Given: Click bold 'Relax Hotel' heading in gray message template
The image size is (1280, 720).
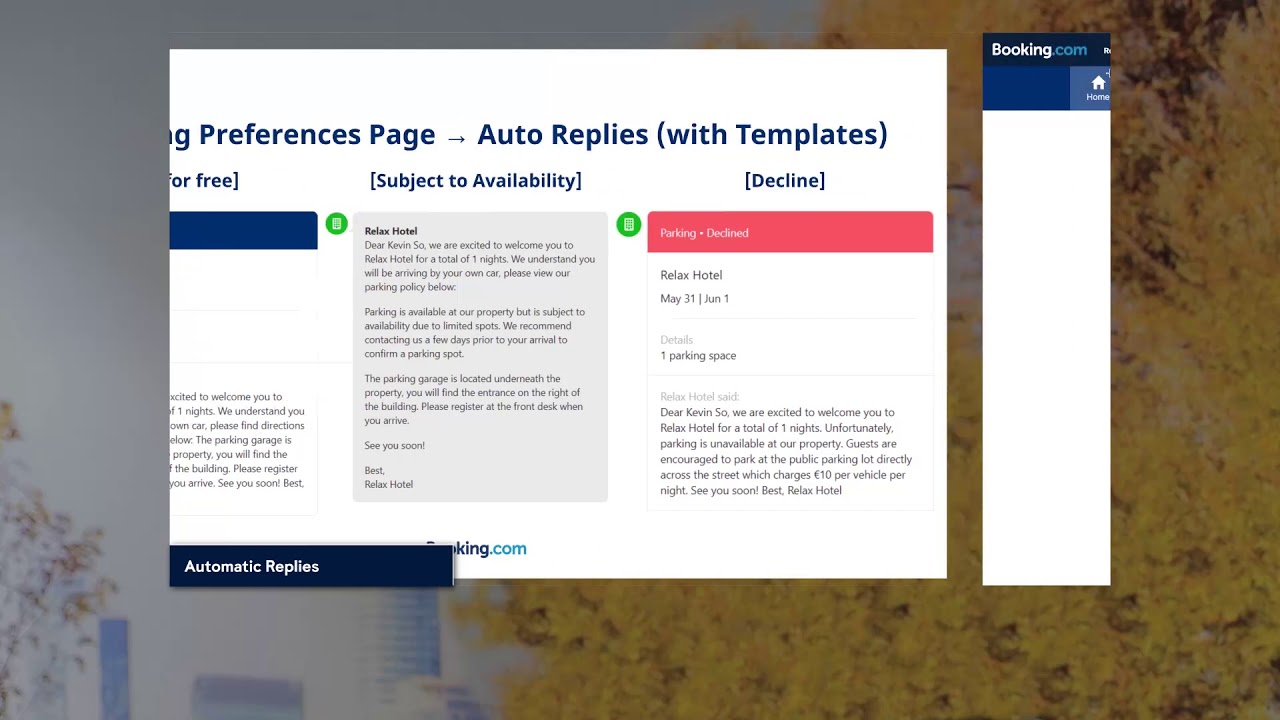Looking at the screenshot, I should pyautogui.click(x=391, y=231).
